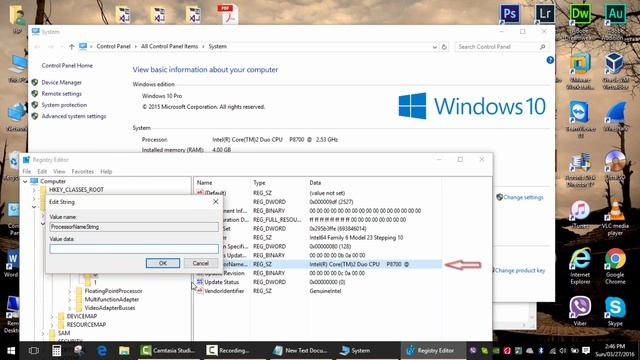Select the Update Status registry value
This screenshot has width=640, height=360.
(222, 282)
